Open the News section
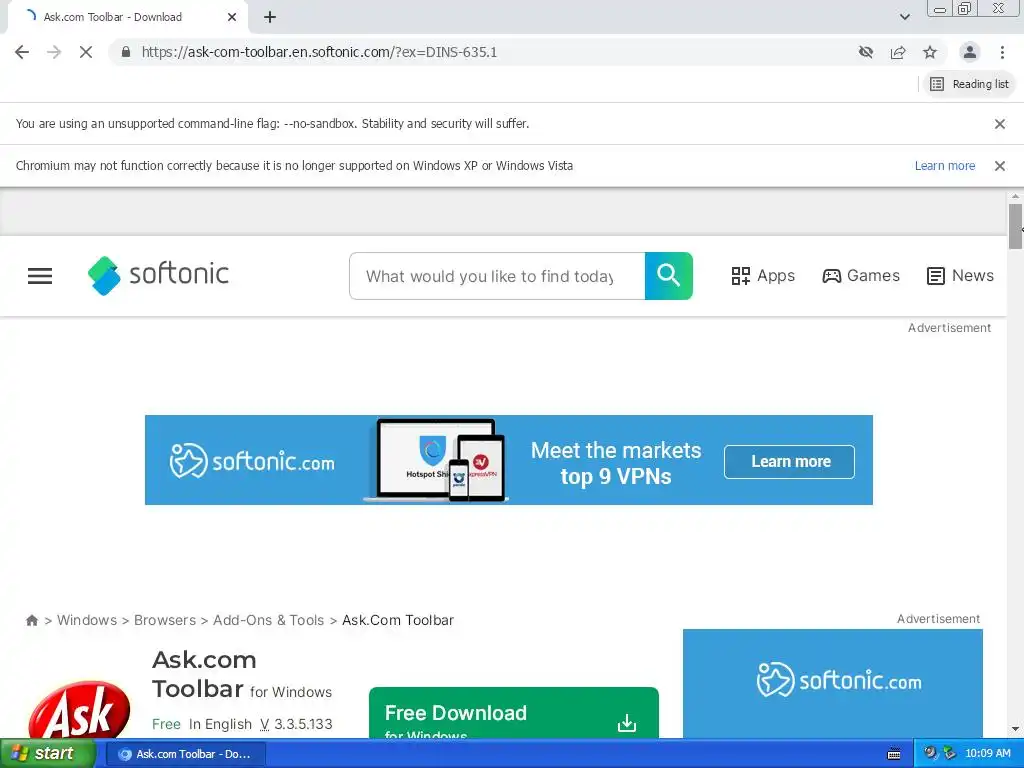 click(x=961, y=276)
